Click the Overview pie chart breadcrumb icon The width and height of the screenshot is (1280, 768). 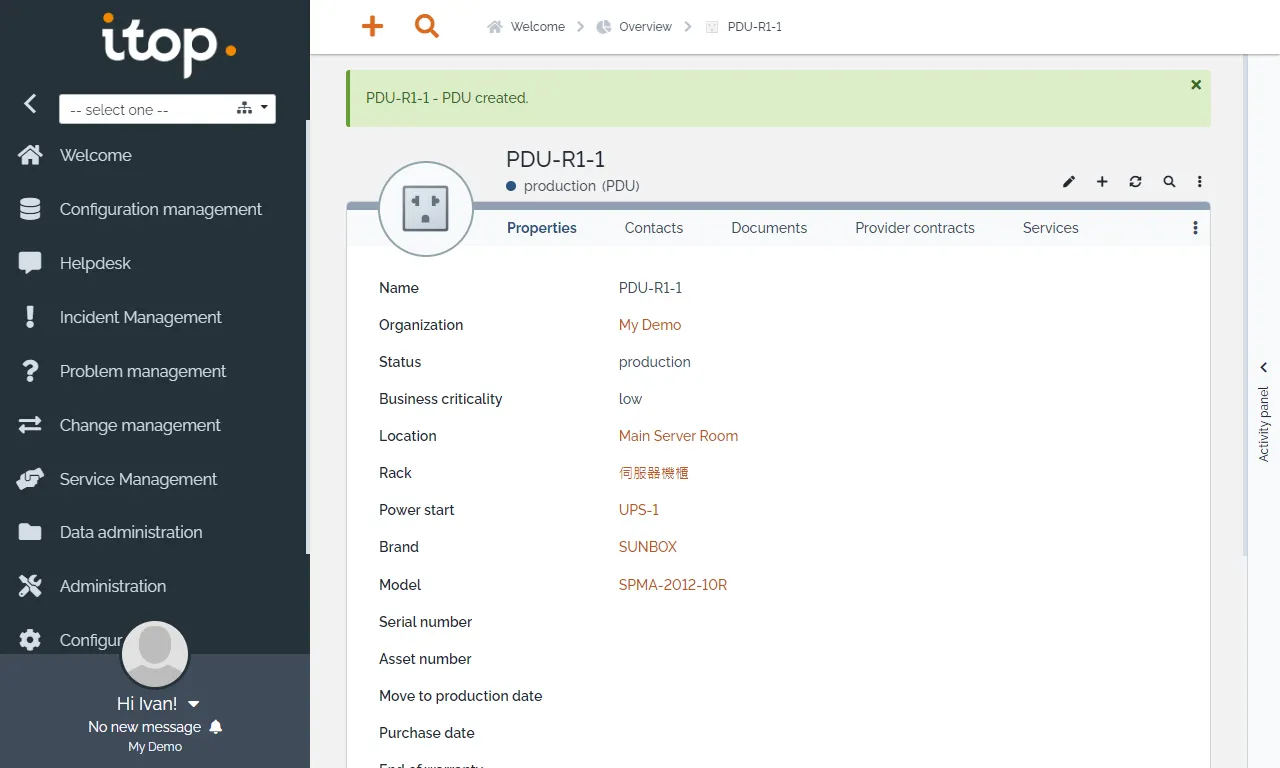point(604,27)
